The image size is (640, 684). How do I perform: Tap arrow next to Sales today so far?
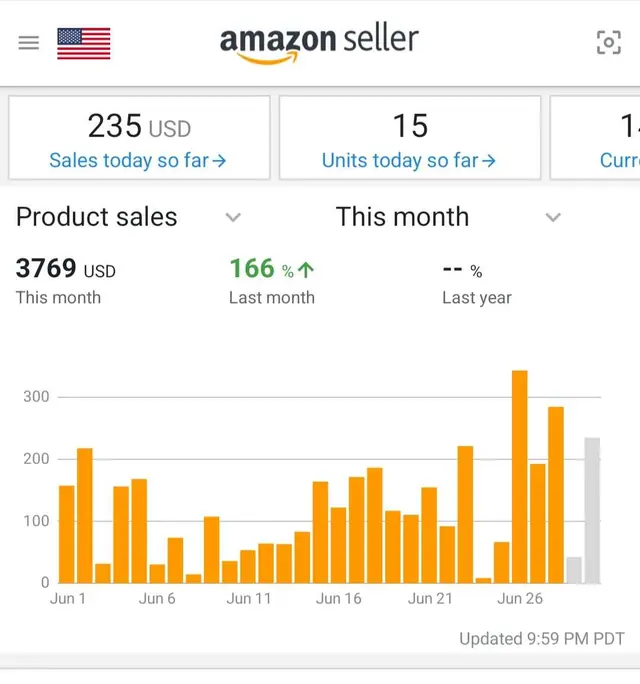tap(219, 161)
